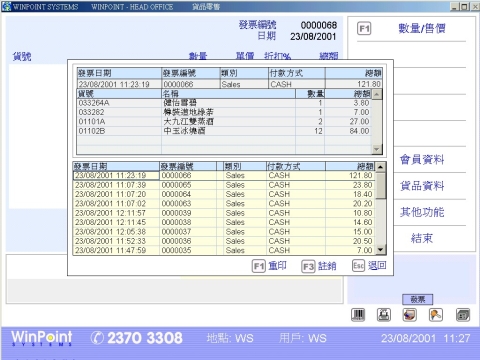Click the invoice list scroll down arrow
This screenshot has width=480, height=360.
point(381,249)
